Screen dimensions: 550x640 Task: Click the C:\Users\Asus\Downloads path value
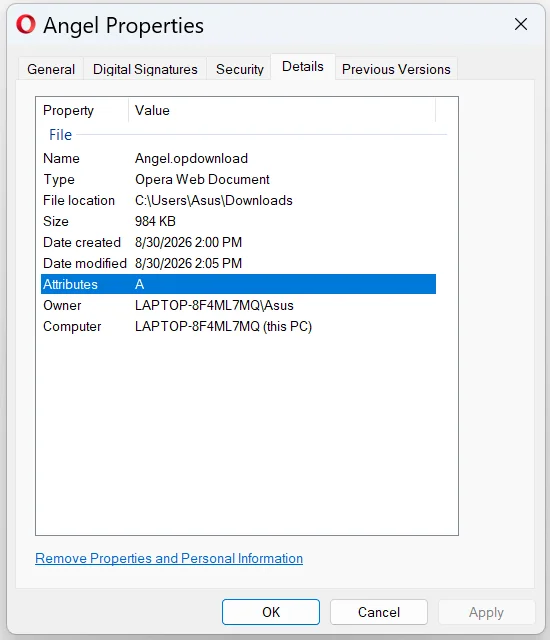click(x=213, y=200)
